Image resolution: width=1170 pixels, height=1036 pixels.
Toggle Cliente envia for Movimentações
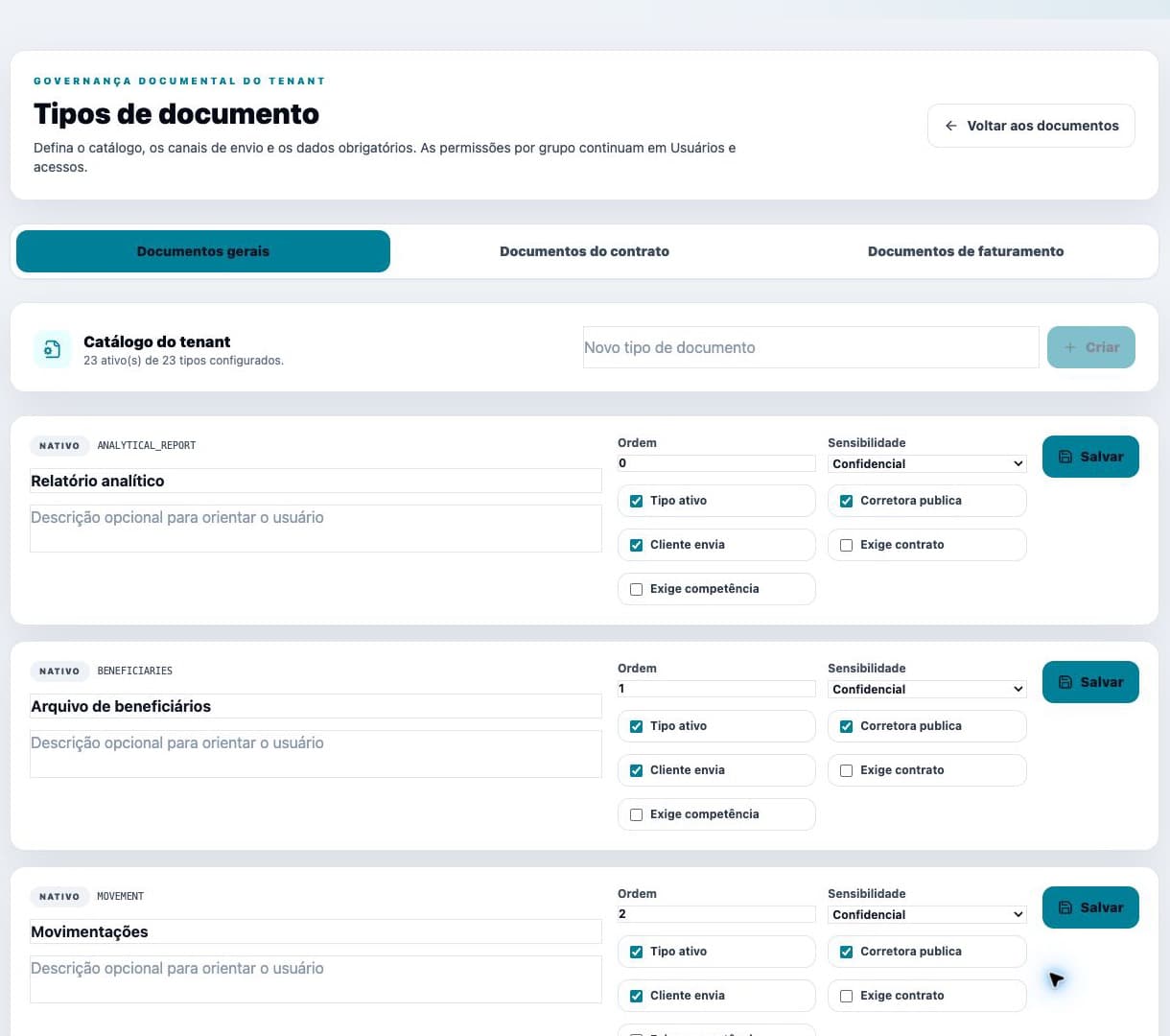coord(636,996)
